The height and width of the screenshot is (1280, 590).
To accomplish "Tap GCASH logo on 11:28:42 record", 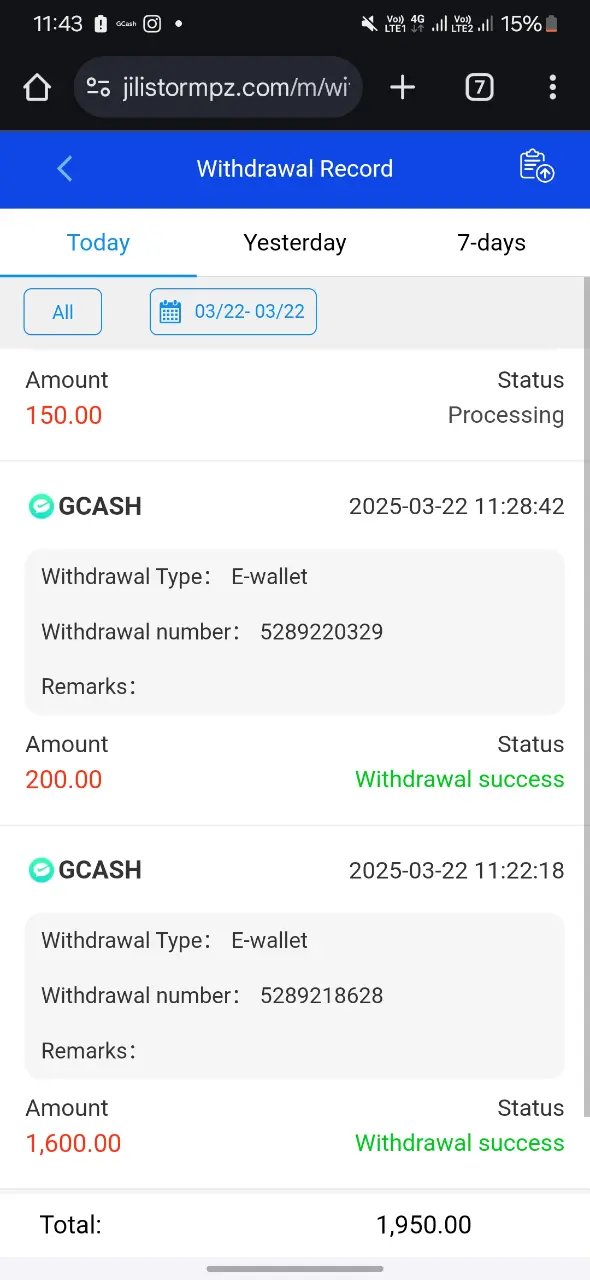I will click(41, 506).
